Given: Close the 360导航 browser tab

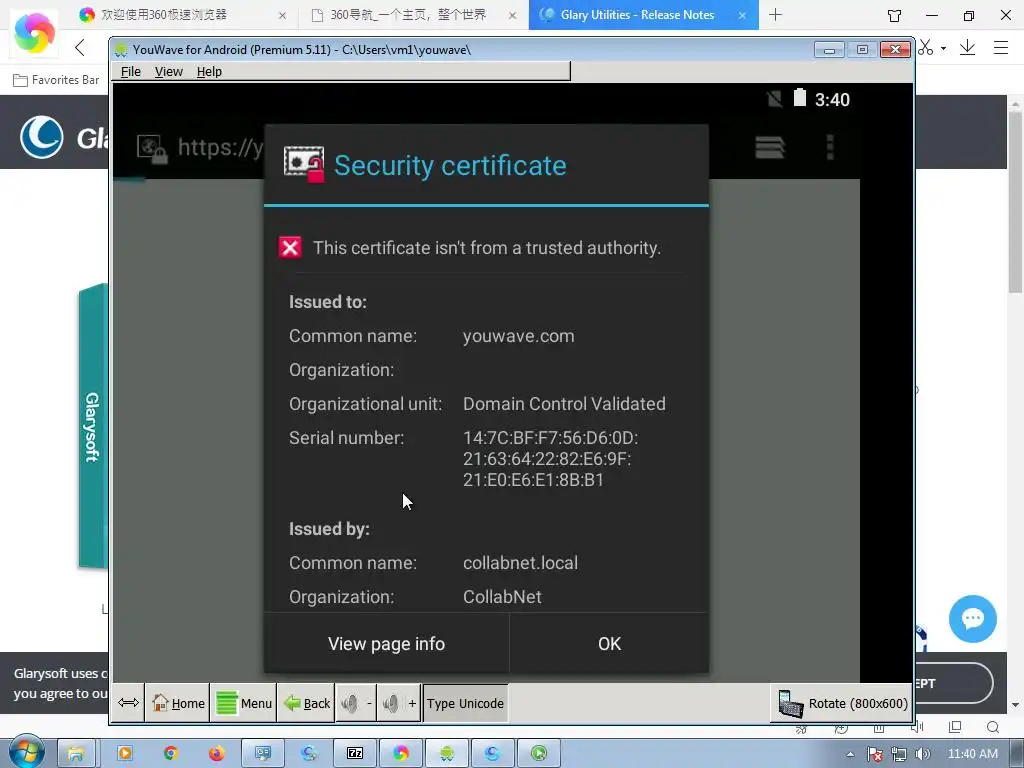Looking at the screenshot, I should (x=513, y=16).
